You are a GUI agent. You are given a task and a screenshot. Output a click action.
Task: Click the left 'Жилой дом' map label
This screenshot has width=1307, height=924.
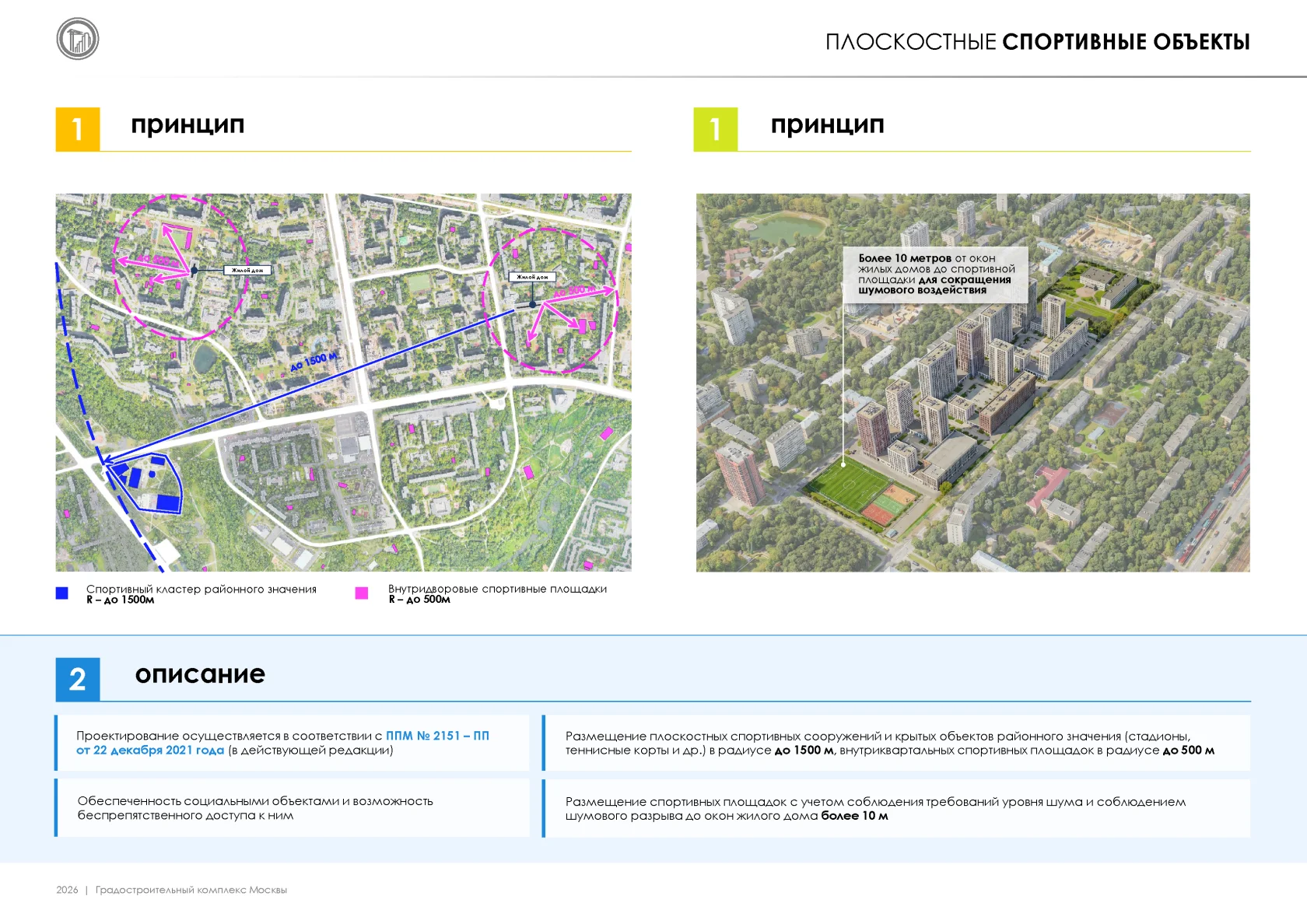coord(247,270)
